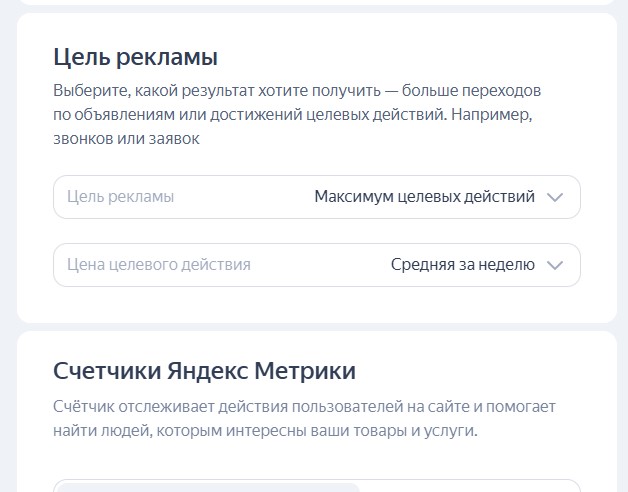
Task: Click the Средняя за неделю value
Action: 463,265
